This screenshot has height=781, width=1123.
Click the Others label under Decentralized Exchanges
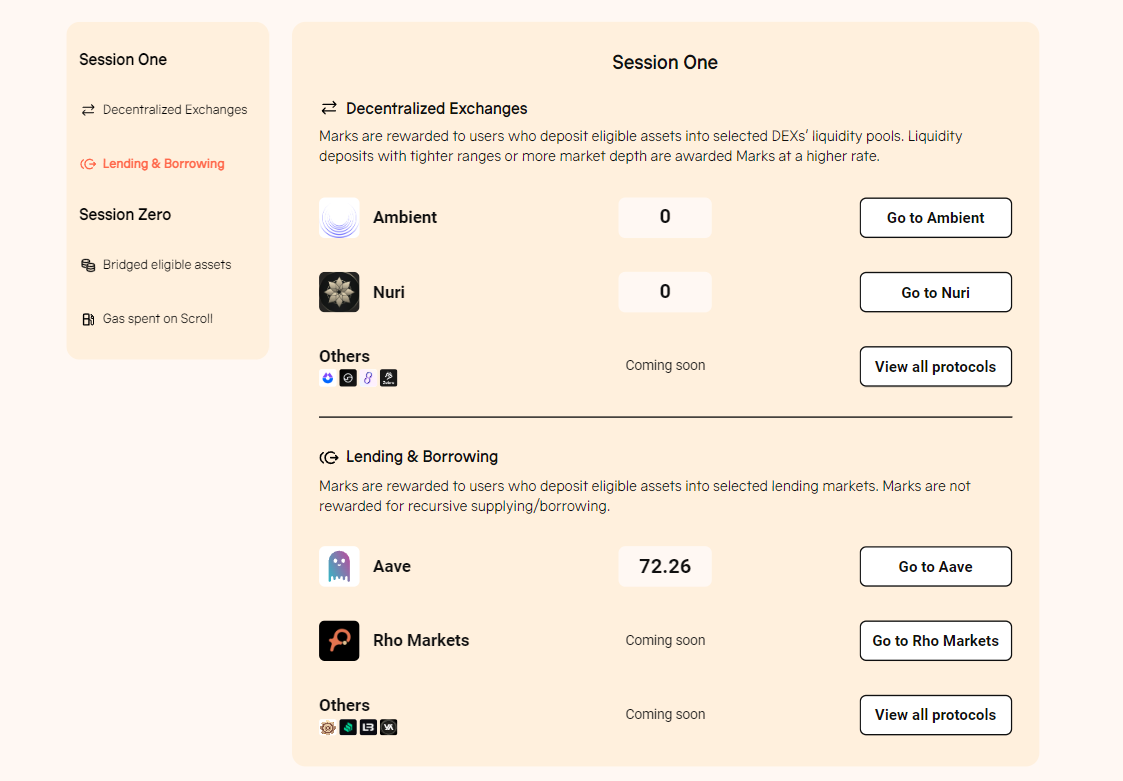click(x=344, y=356)
